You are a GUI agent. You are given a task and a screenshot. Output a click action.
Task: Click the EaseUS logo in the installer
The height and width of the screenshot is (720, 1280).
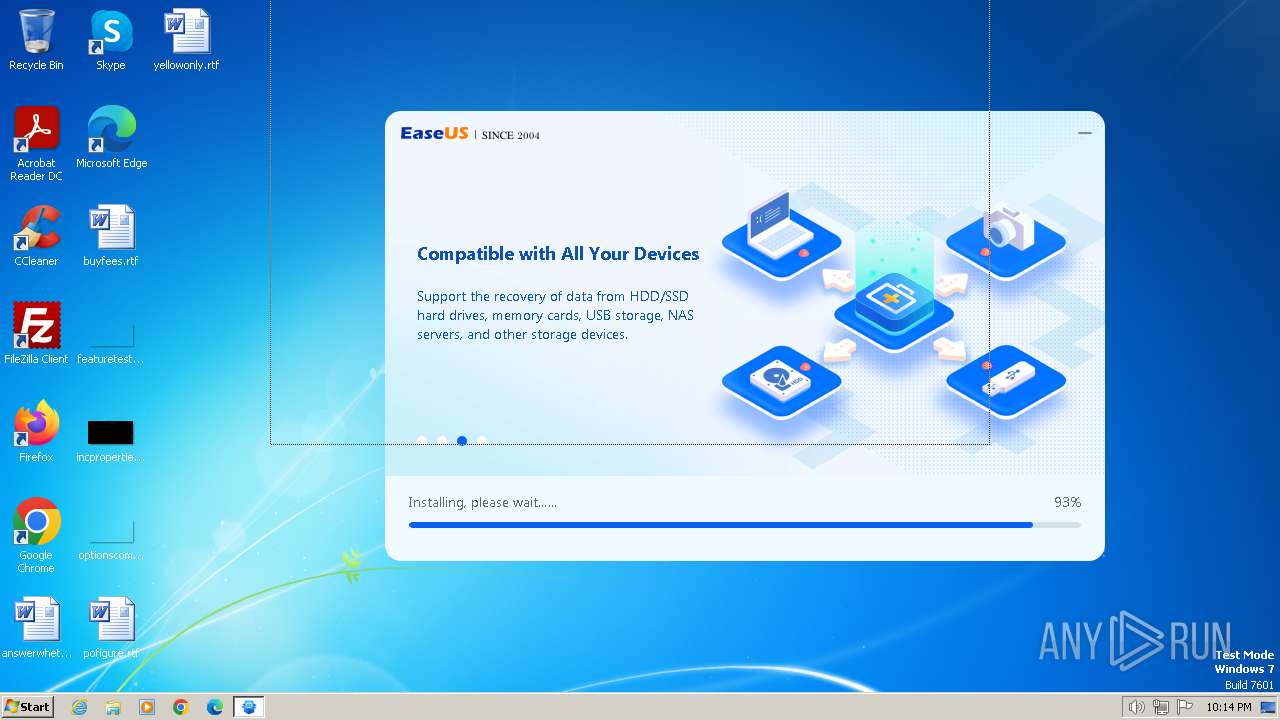tap(434, 133)
